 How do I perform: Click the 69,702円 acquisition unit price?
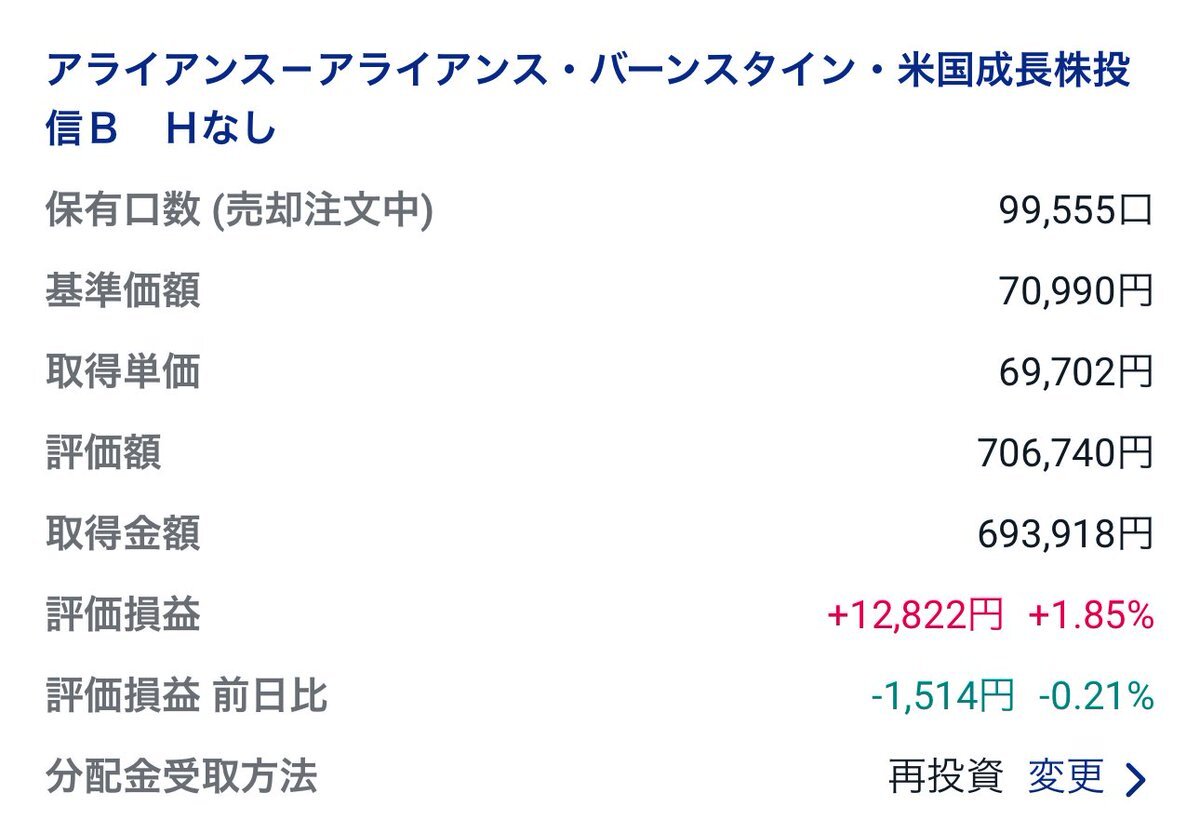click(1076, 372)
